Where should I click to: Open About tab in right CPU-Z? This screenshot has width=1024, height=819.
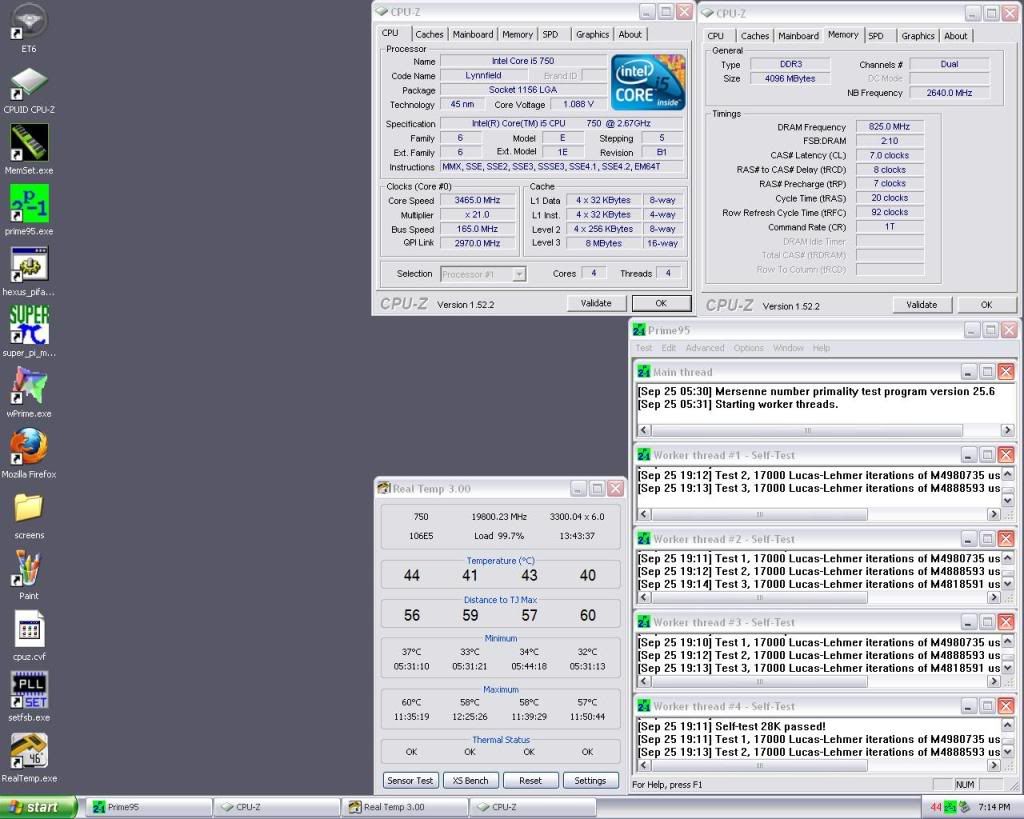click(x=955, y=36)
